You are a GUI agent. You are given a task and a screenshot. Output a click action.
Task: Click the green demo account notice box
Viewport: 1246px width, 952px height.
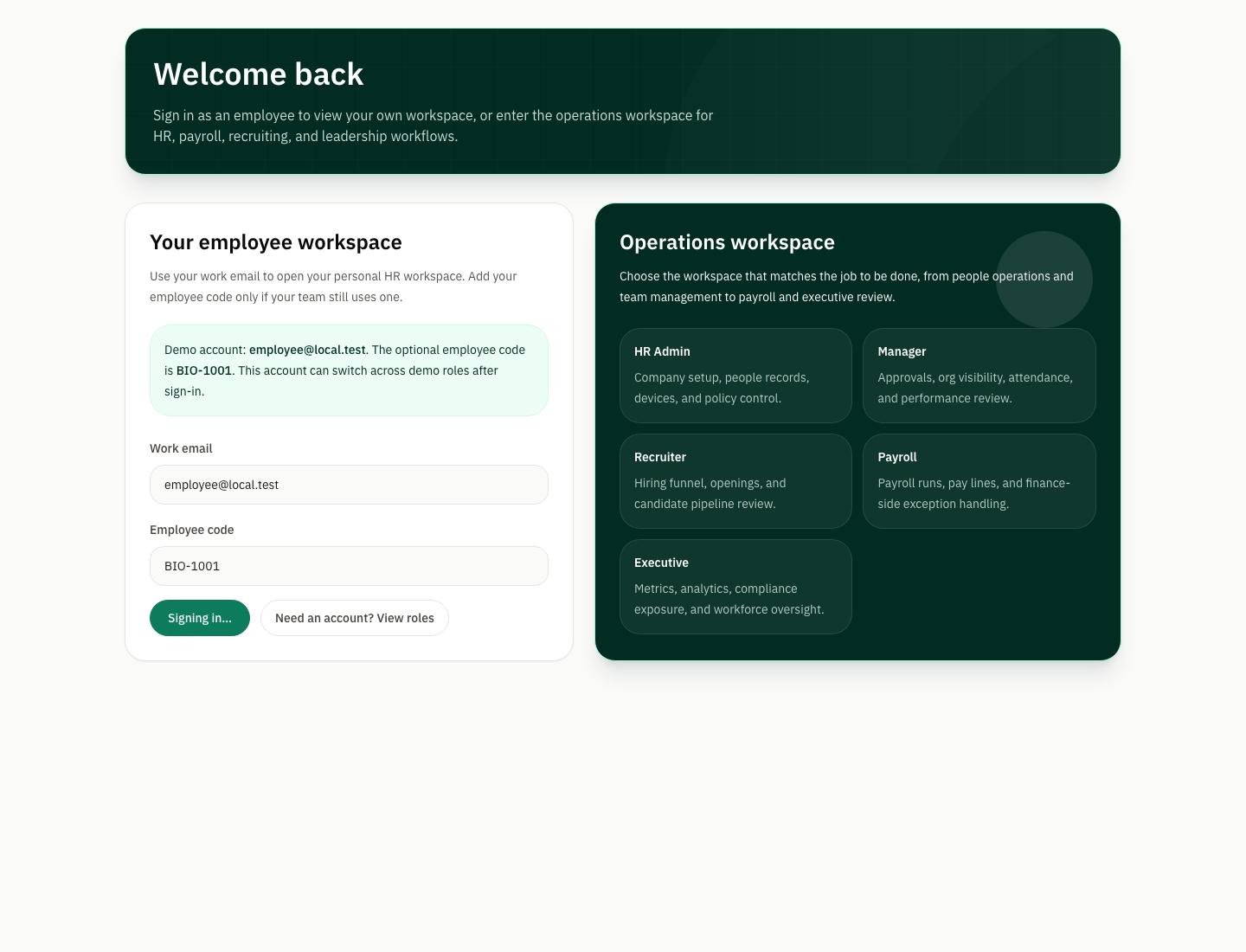click(x=349, y=370)
